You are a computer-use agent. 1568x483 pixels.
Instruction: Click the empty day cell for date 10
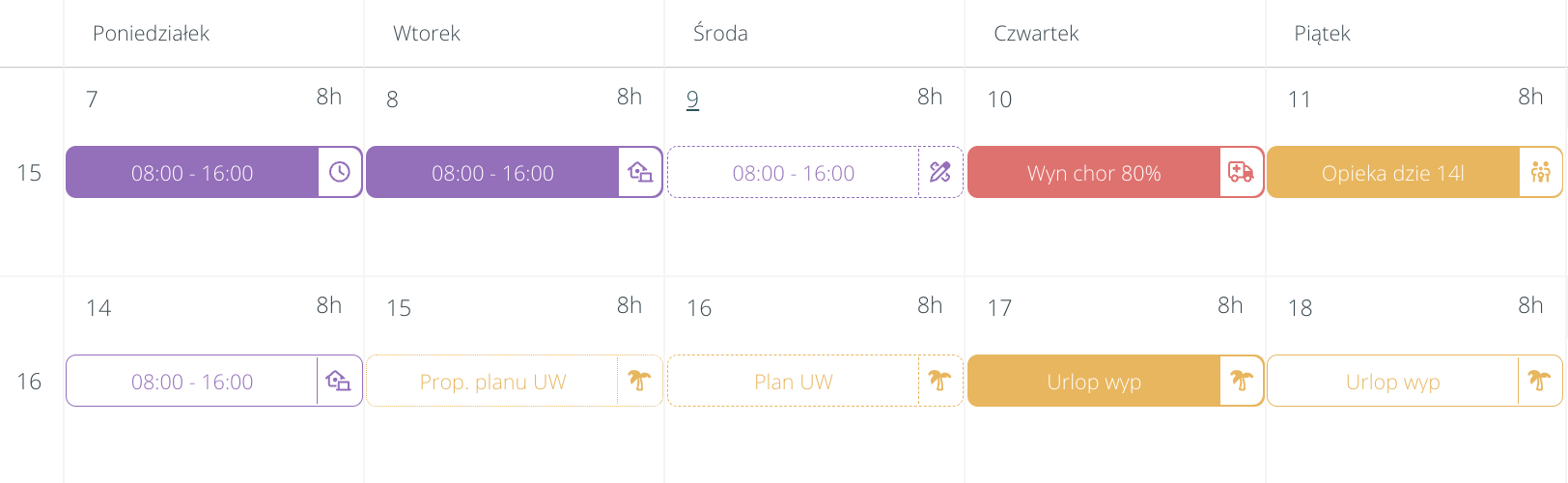(x=1115, y=237)
